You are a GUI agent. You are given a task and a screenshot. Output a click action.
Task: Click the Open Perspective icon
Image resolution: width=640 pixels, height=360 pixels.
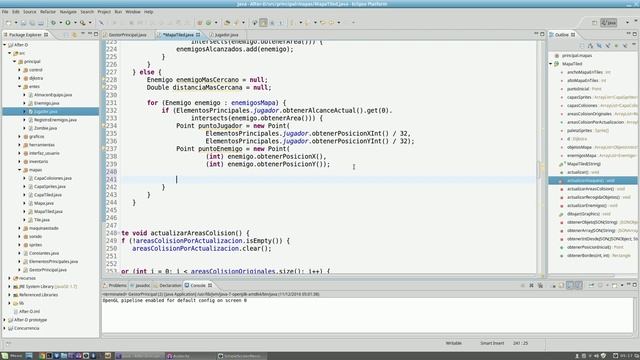594,23
